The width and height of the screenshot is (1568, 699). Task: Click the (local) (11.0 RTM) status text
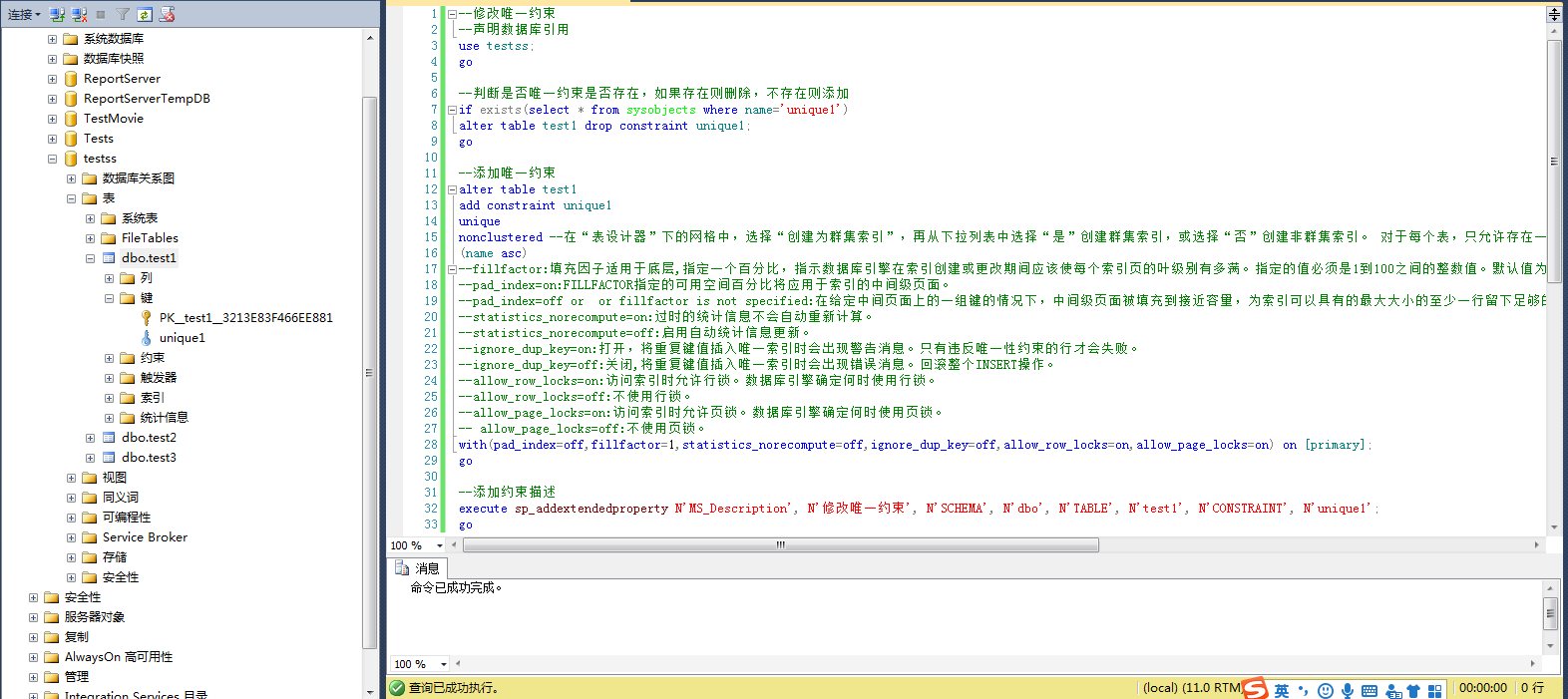[1192, 688]
